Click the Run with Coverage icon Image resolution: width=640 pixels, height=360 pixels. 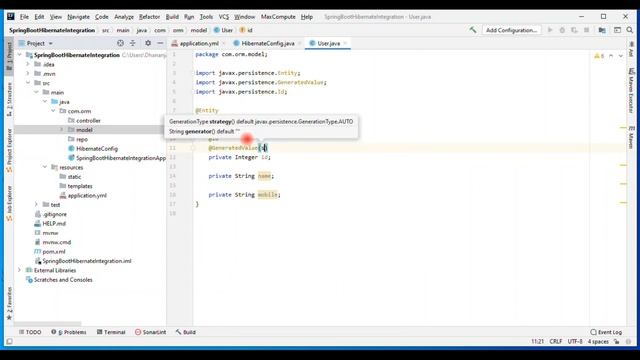pos(574,30)
